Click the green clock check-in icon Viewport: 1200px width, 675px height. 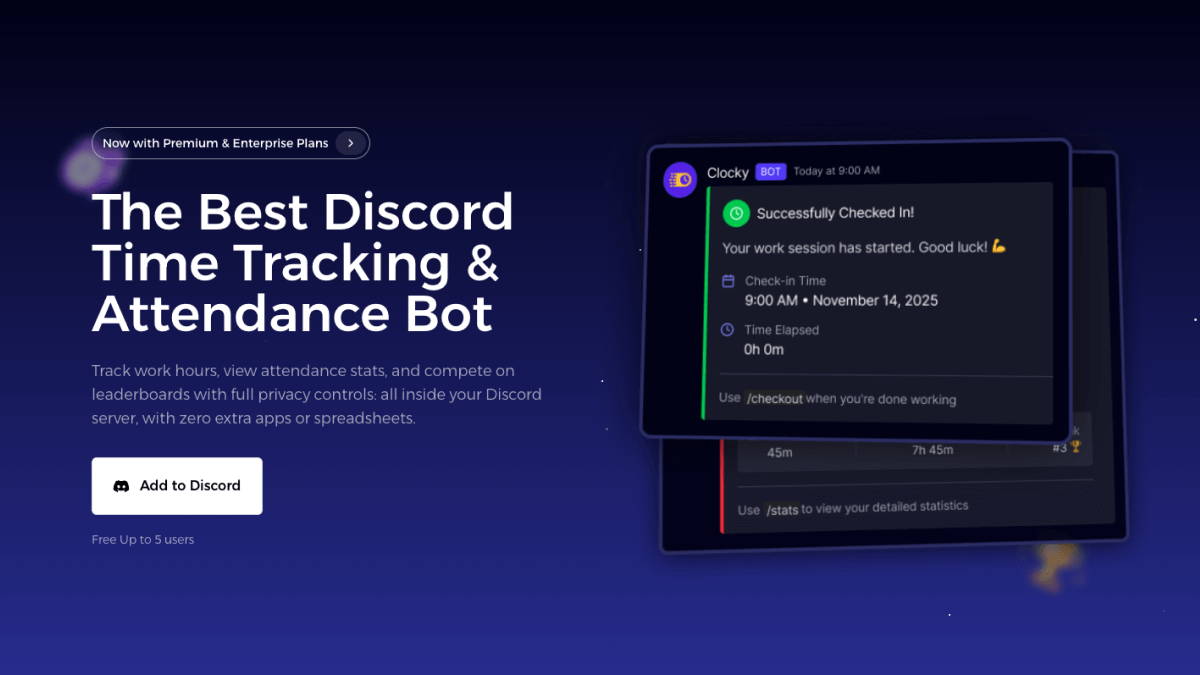tap(736, 213)
